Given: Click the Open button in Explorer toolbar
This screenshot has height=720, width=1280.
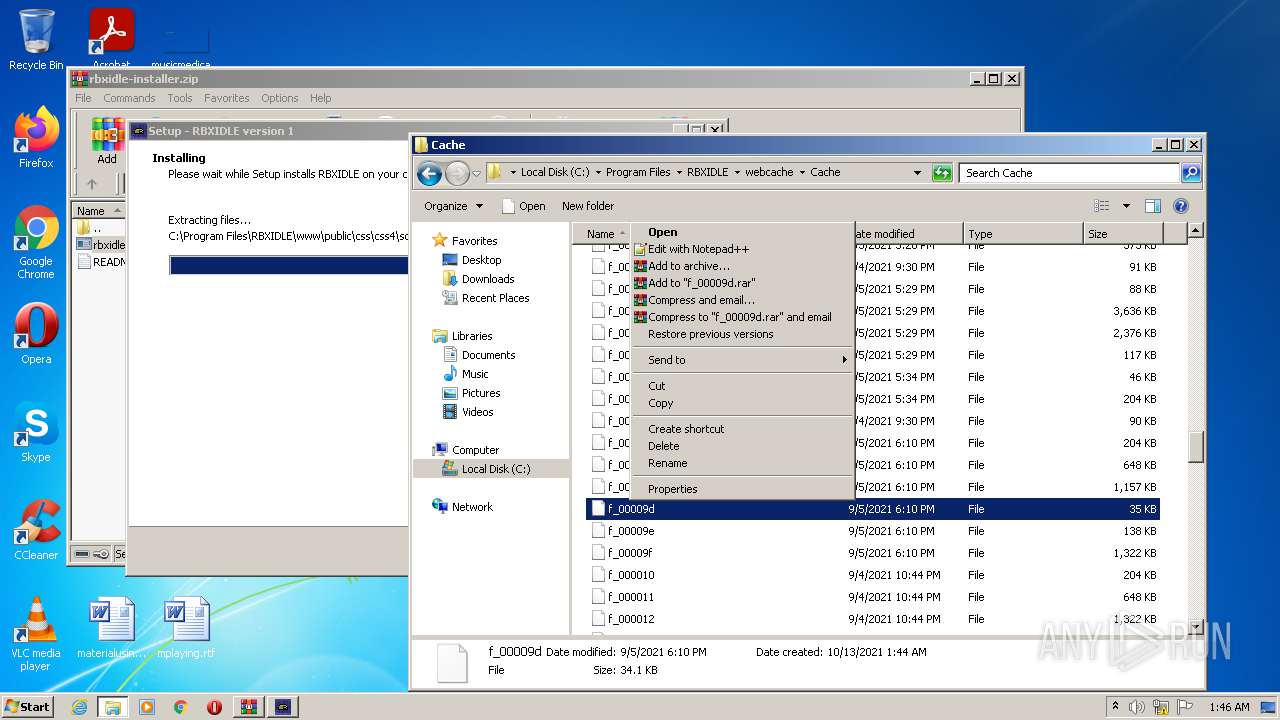Looking at the screenshot, I should [x=523, y=206].
